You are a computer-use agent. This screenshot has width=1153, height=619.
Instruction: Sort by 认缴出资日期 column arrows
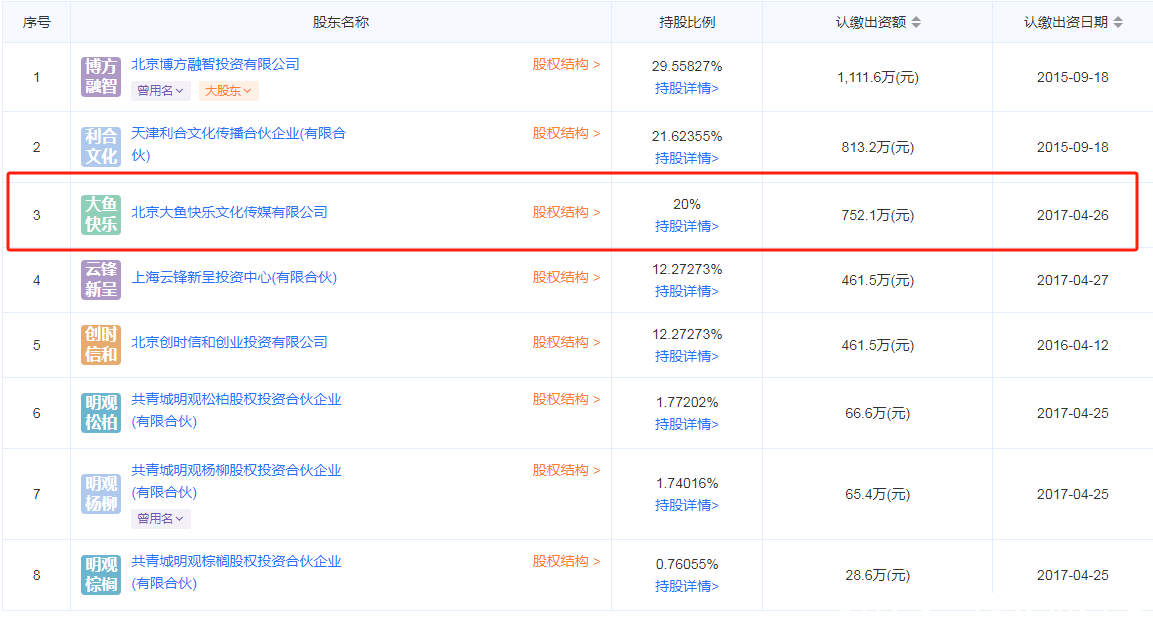click(1118, 22)
